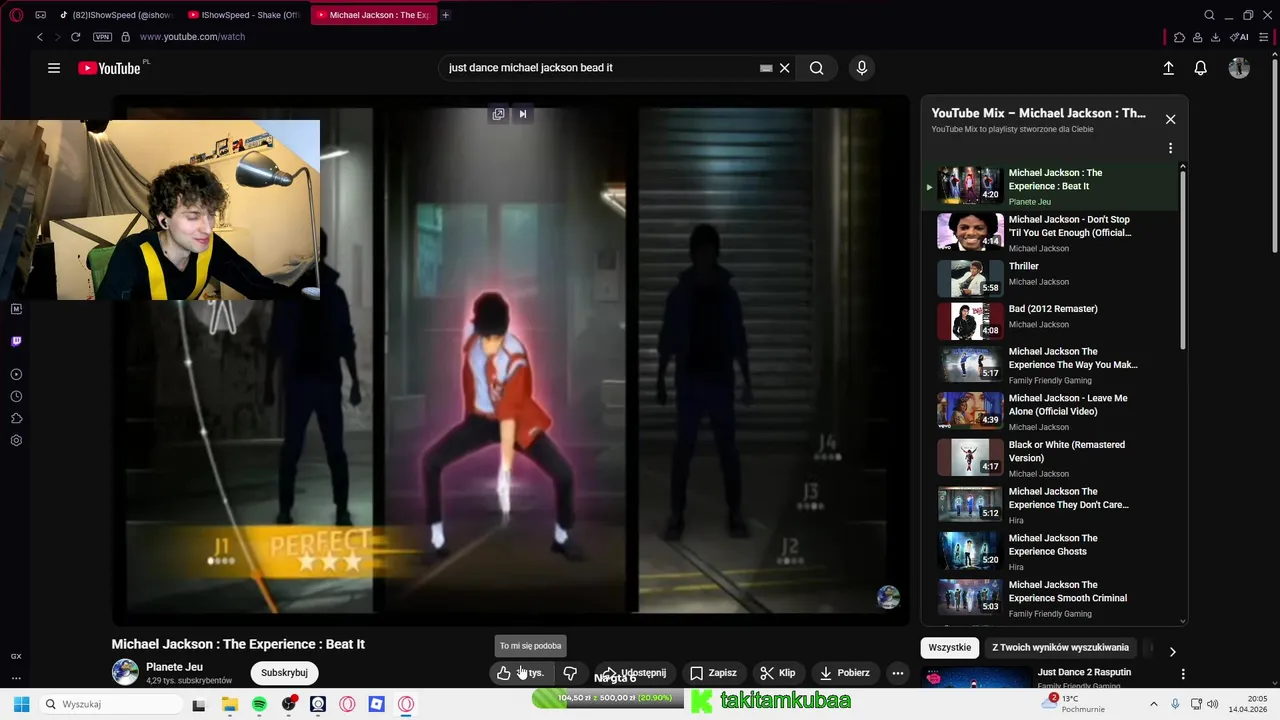Open more actions ellipsis under video
Viewport: 1280px width, 720px height.
click(x=898, y=673)
